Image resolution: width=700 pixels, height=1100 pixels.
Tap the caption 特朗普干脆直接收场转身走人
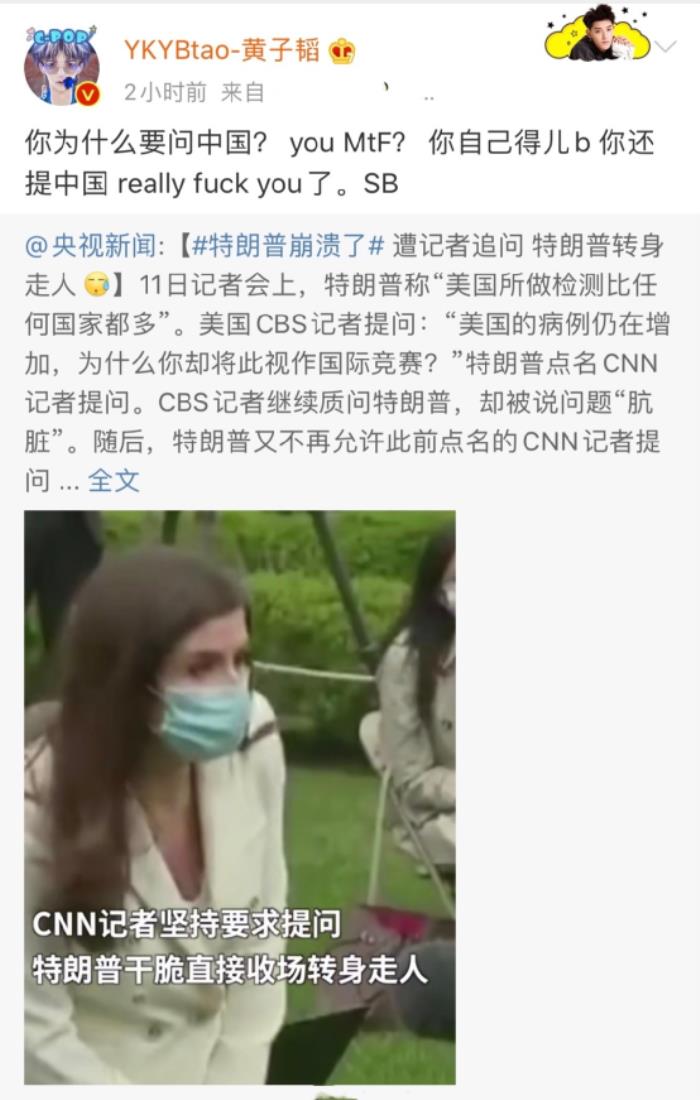230,970
